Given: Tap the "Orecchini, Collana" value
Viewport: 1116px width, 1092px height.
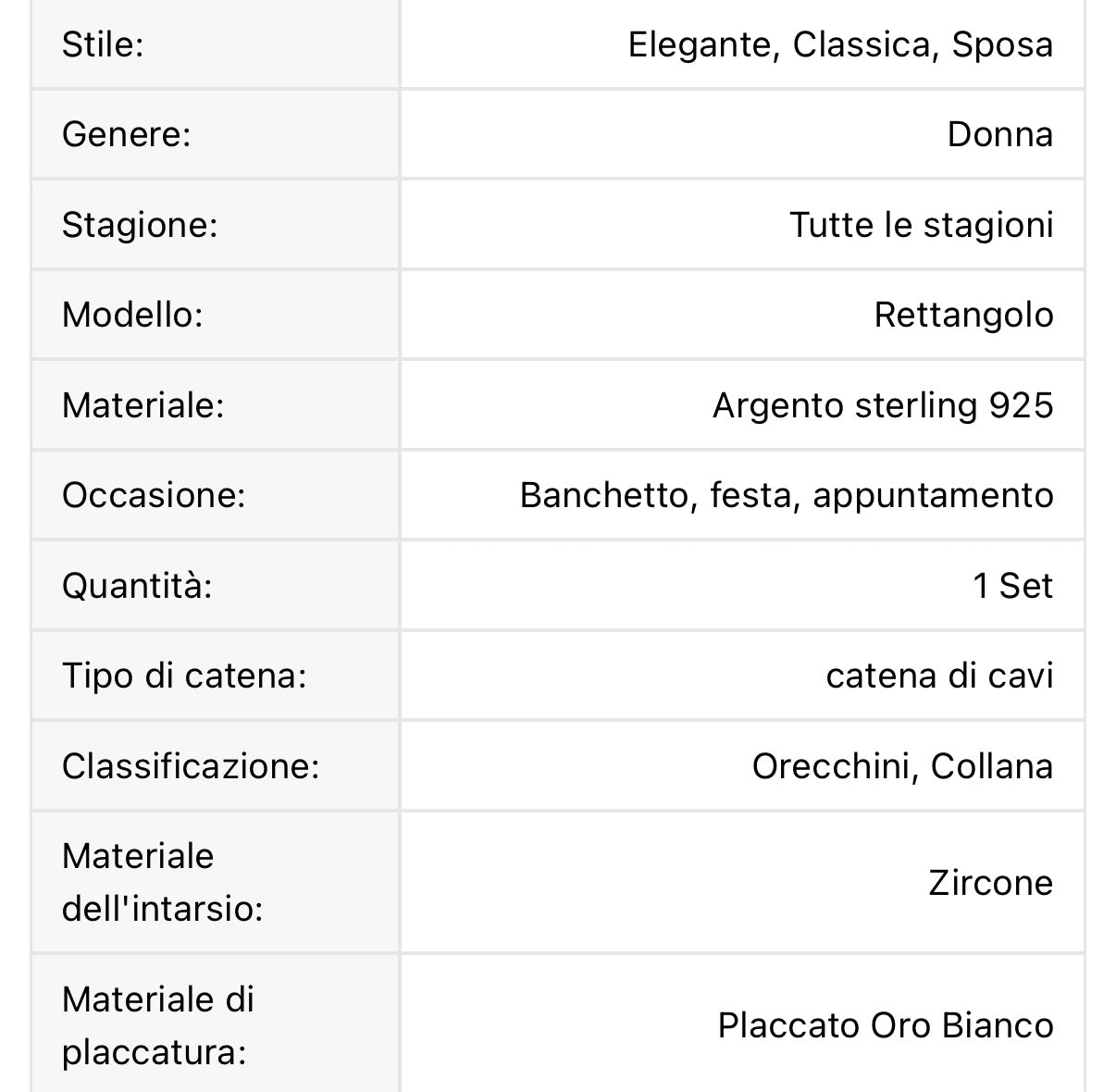Looking at the screenshot, I should pos(902,766).
